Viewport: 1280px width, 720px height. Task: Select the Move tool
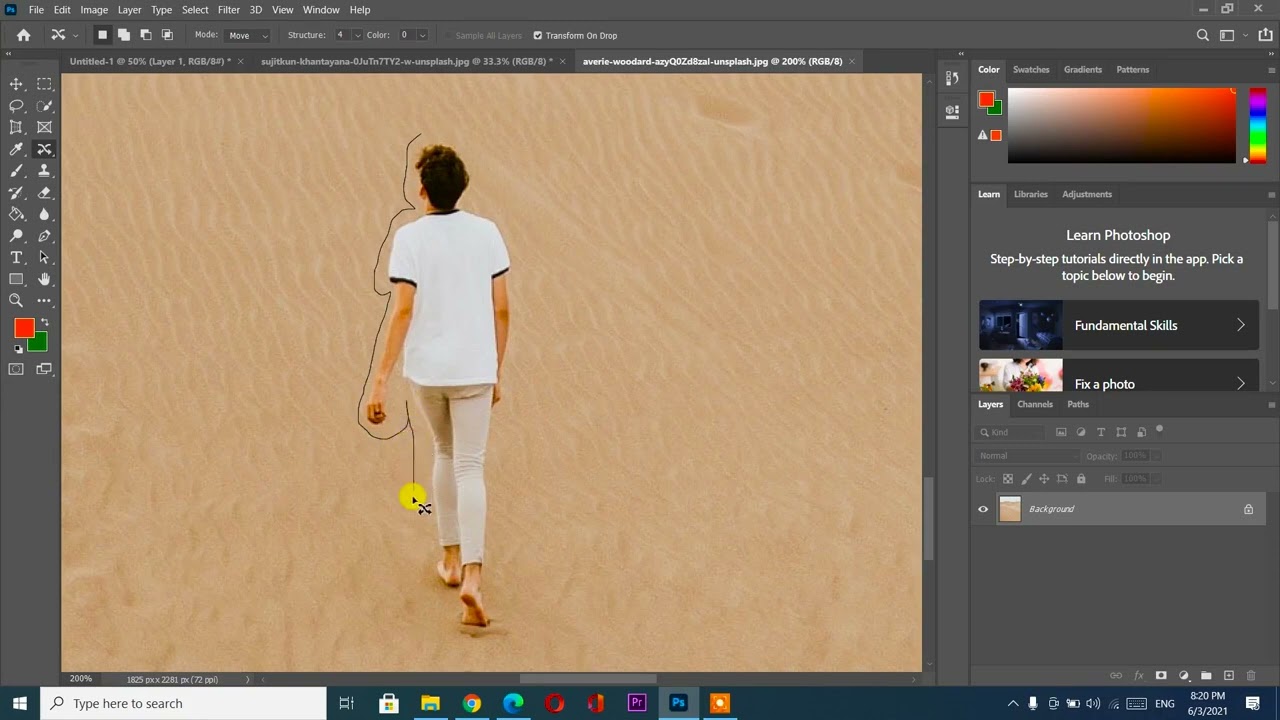16,84
